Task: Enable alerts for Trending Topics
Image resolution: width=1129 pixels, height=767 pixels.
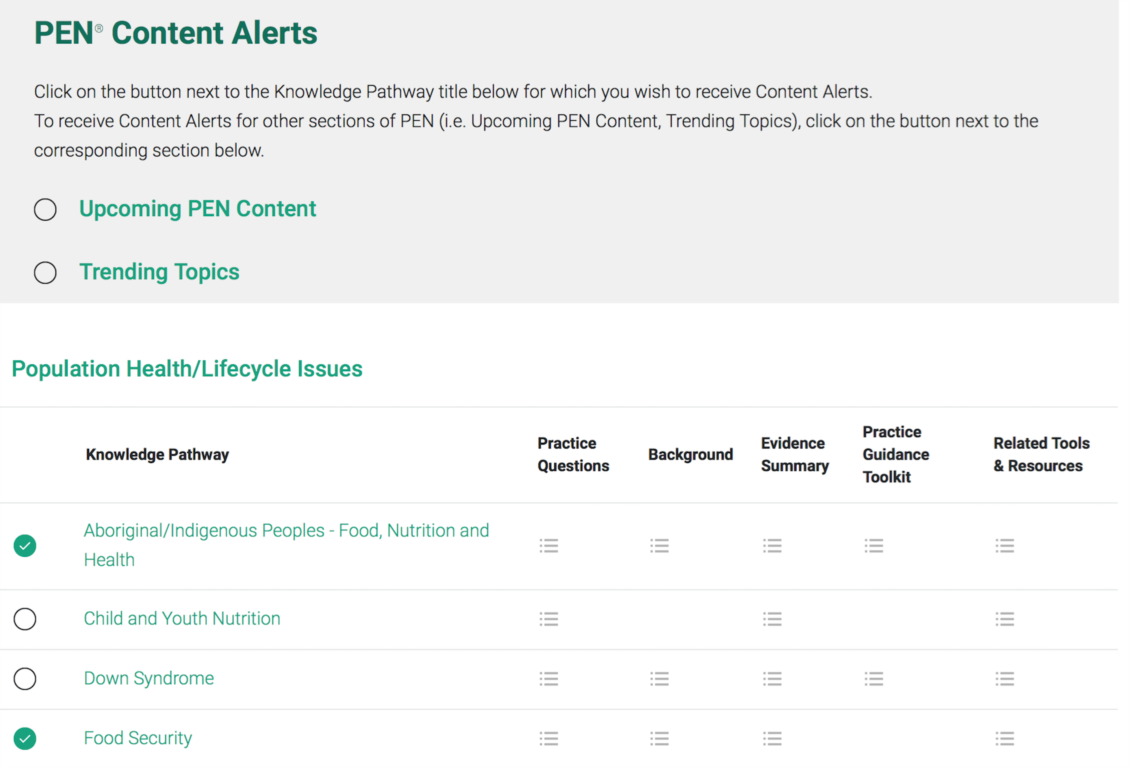Action: (x=45, y=272)
